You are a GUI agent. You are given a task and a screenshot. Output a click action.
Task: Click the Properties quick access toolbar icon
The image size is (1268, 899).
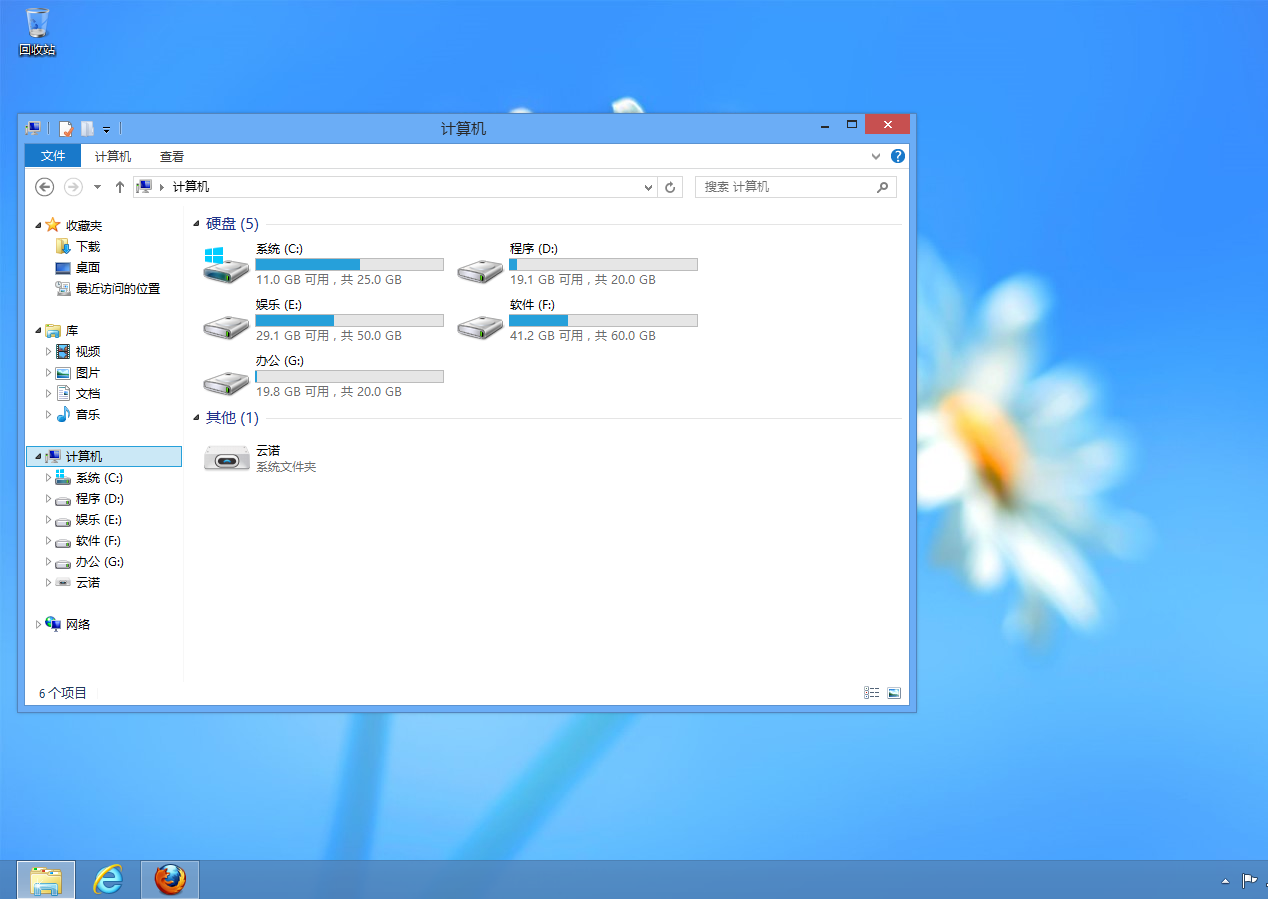[x=66, y=128]
